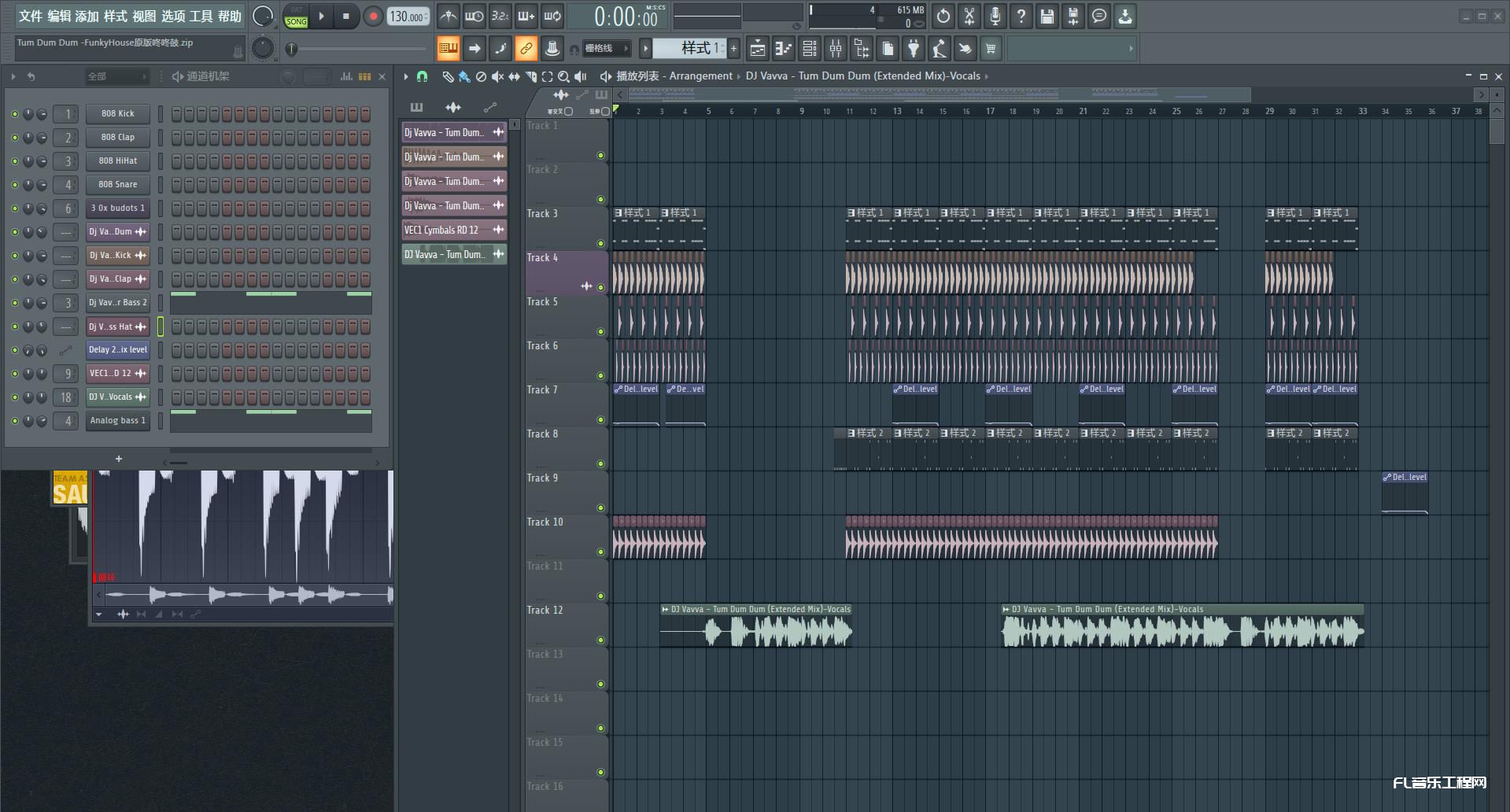Add a new channel with plus button

click(119, 459)
